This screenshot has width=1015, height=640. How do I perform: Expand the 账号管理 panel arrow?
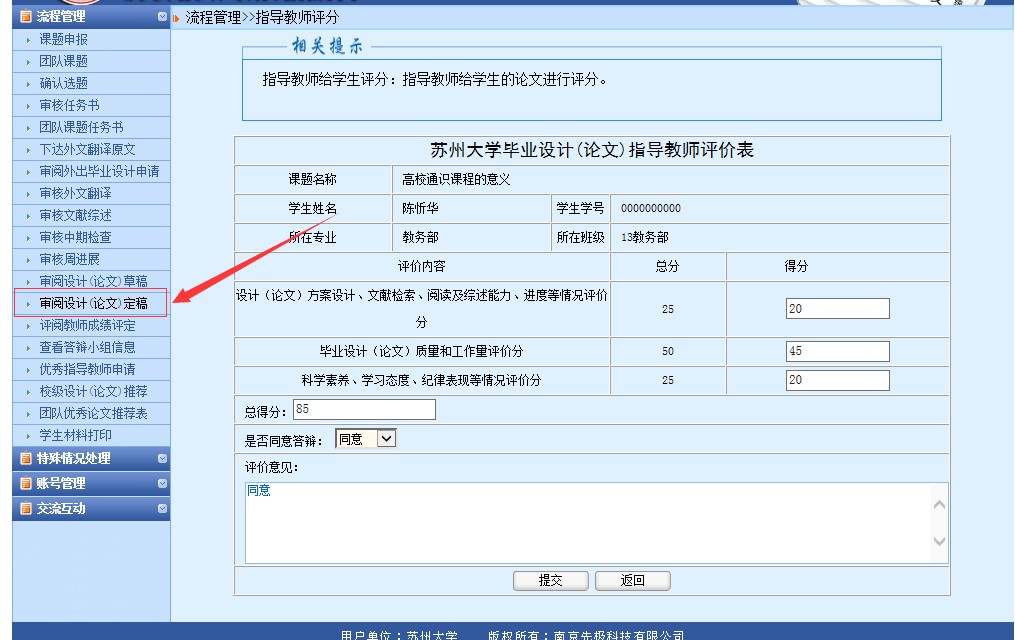click(x=162, y=483)
